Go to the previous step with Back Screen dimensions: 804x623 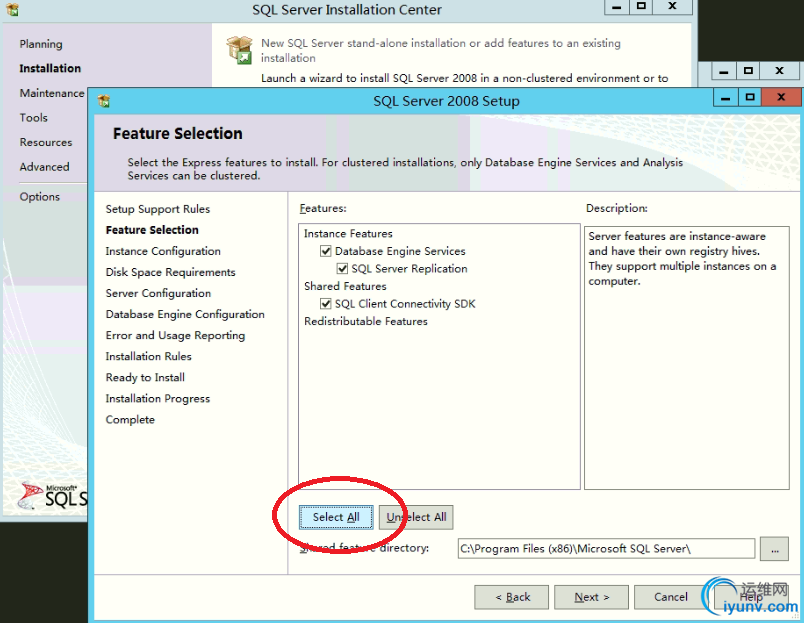point(512,597)
